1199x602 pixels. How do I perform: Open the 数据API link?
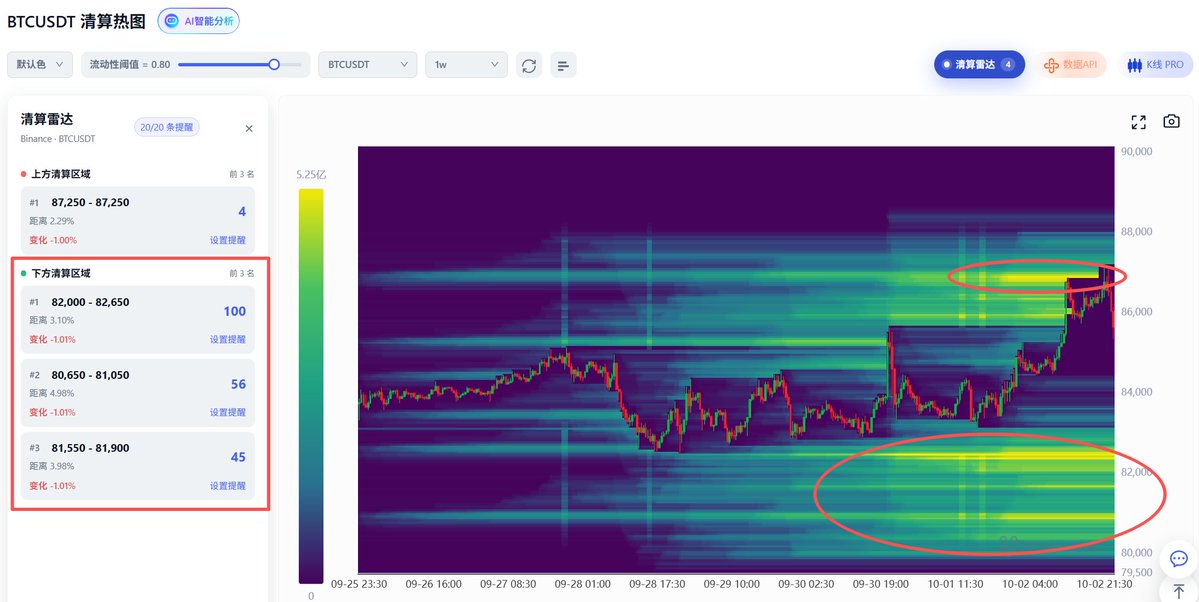point(1071,65)
